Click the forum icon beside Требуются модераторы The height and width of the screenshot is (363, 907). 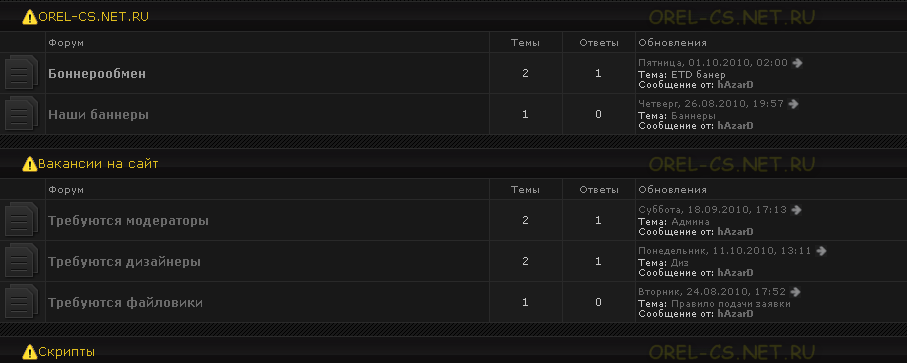(x=21, y=220)
